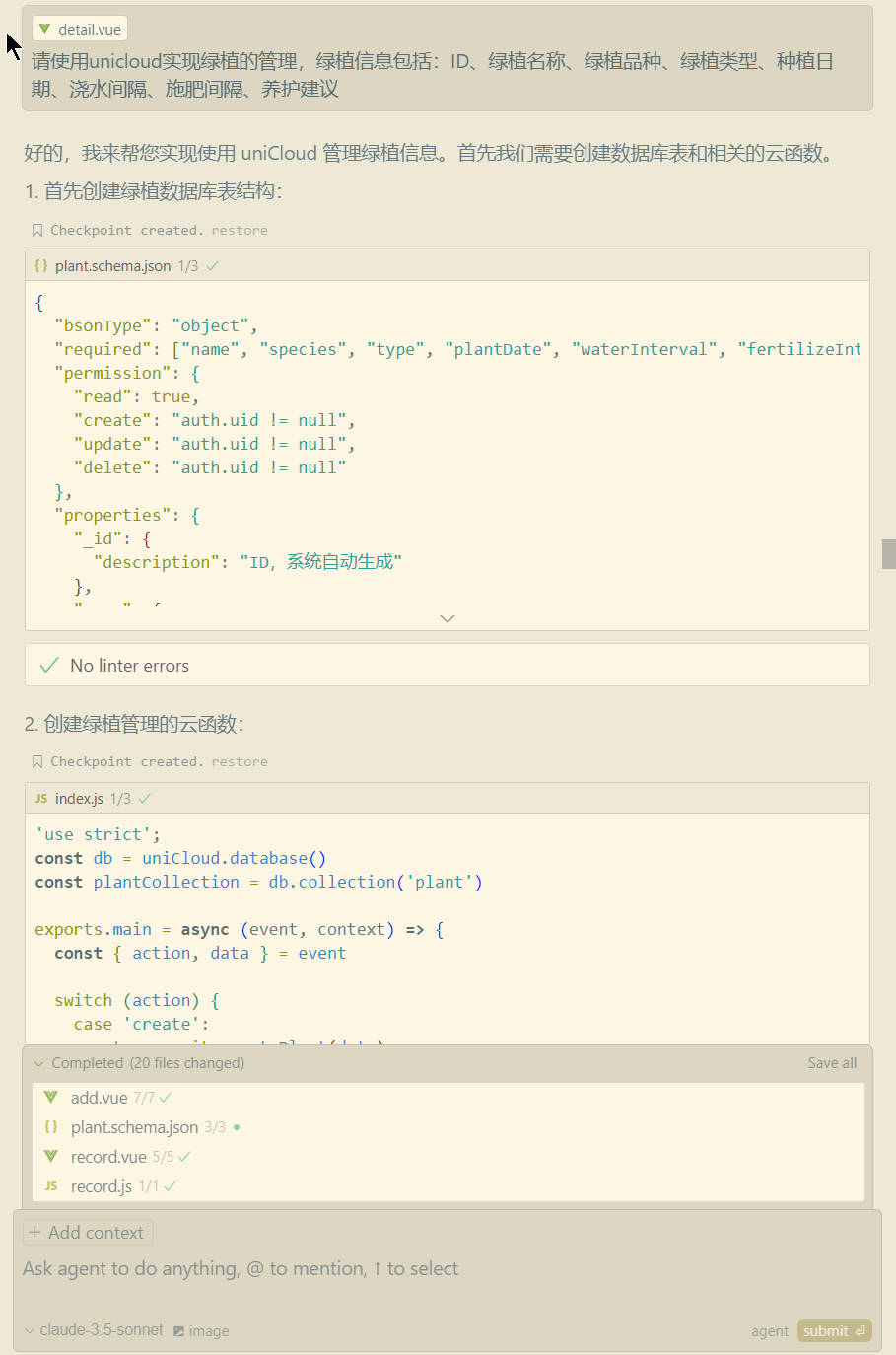The image size is (896, 1355).
Task: Click the {} icon by plant.schema.json in file list
Action: tap(50, 1126)
